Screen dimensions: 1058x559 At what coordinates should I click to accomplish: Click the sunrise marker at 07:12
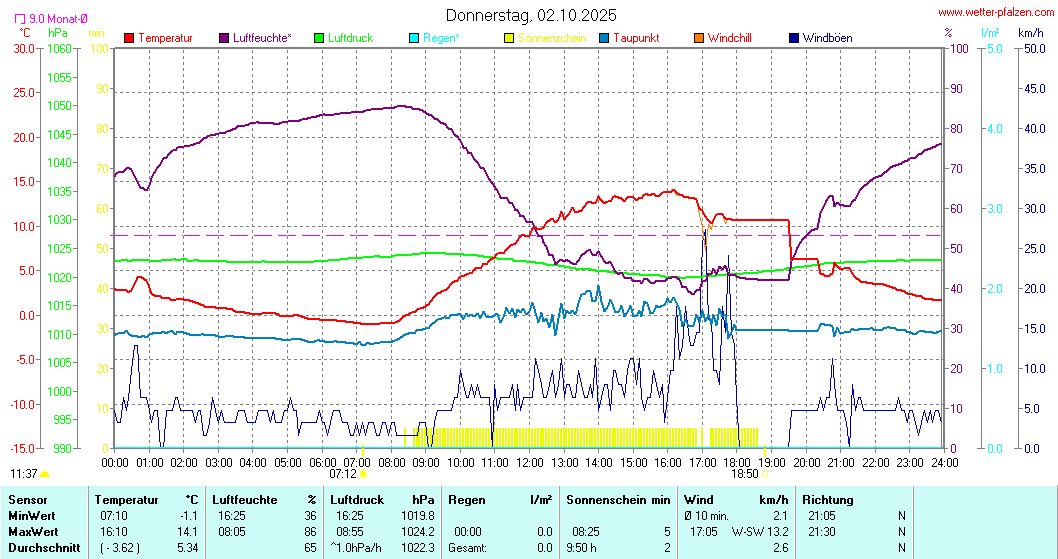pyautogui.click(x=363, y=474)
